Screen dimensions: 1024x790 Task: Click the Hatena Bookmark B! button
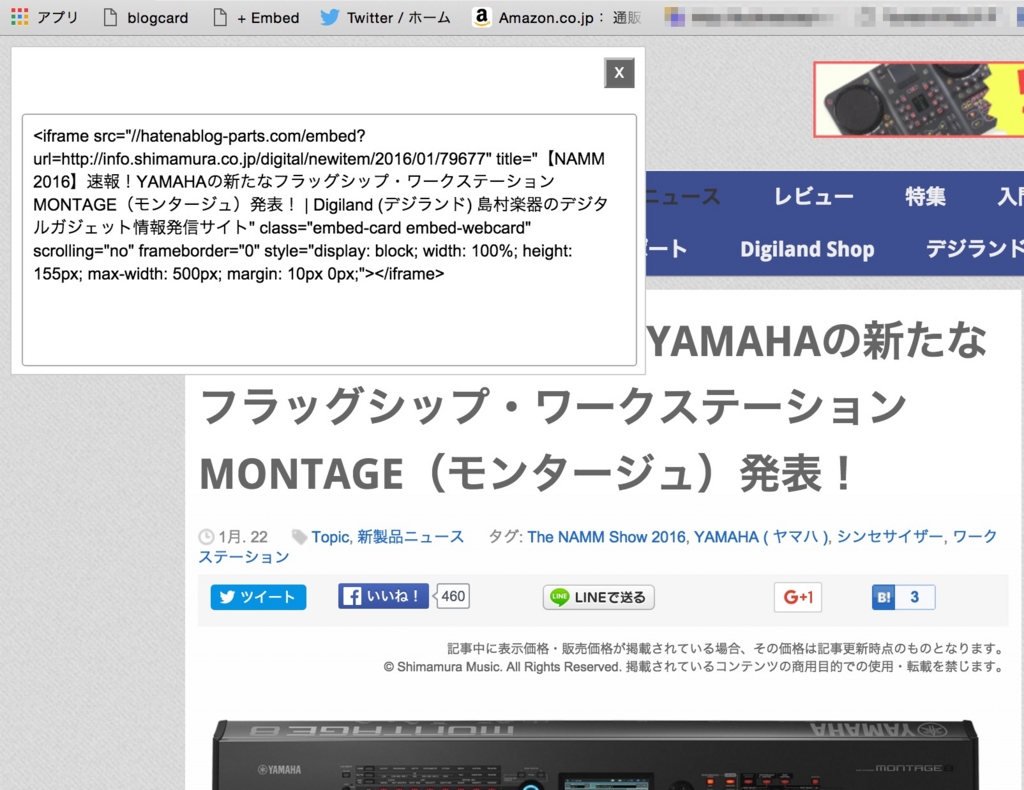point(883,597)
